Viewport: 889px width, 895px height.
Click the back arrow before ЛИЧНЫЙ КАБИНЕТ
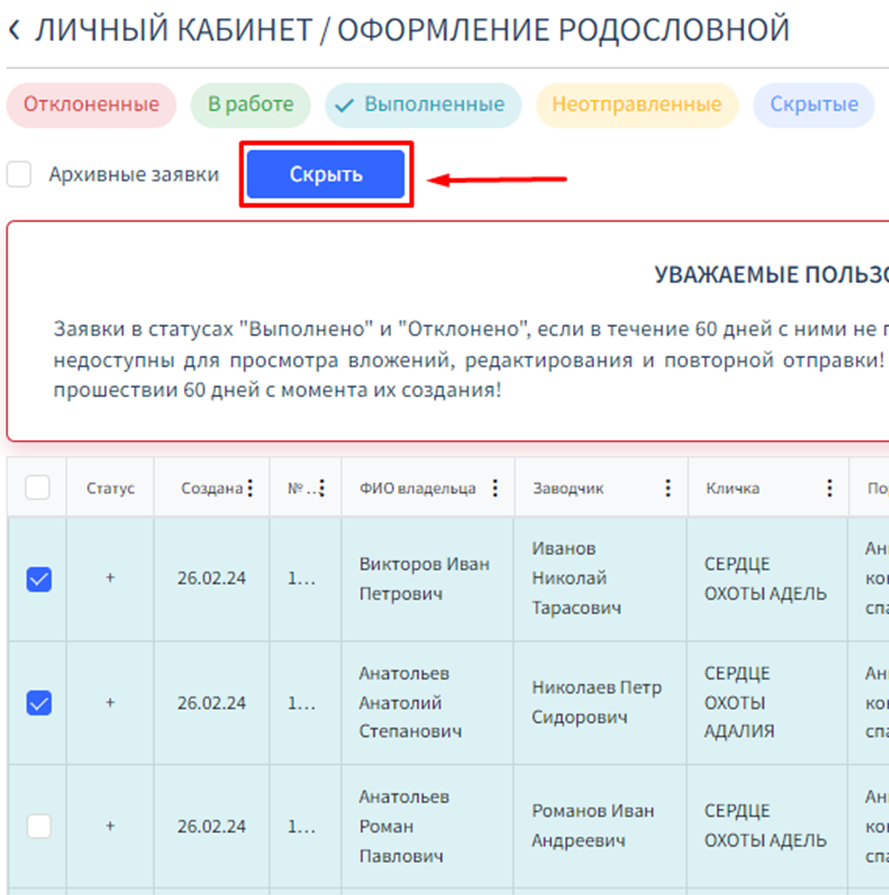click(14, 30)
